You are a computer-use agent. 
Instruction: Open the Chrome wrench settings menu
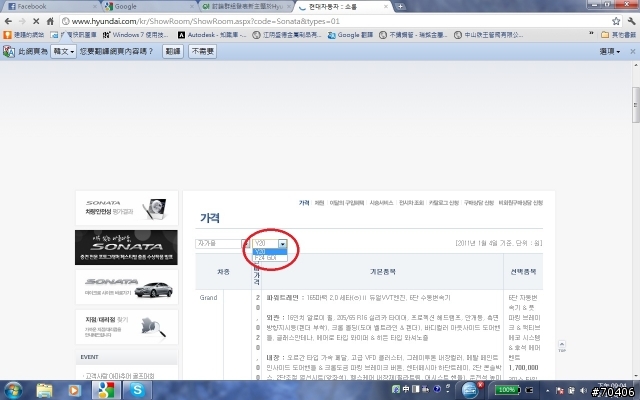pyautogui.click(x=631, y=21)
